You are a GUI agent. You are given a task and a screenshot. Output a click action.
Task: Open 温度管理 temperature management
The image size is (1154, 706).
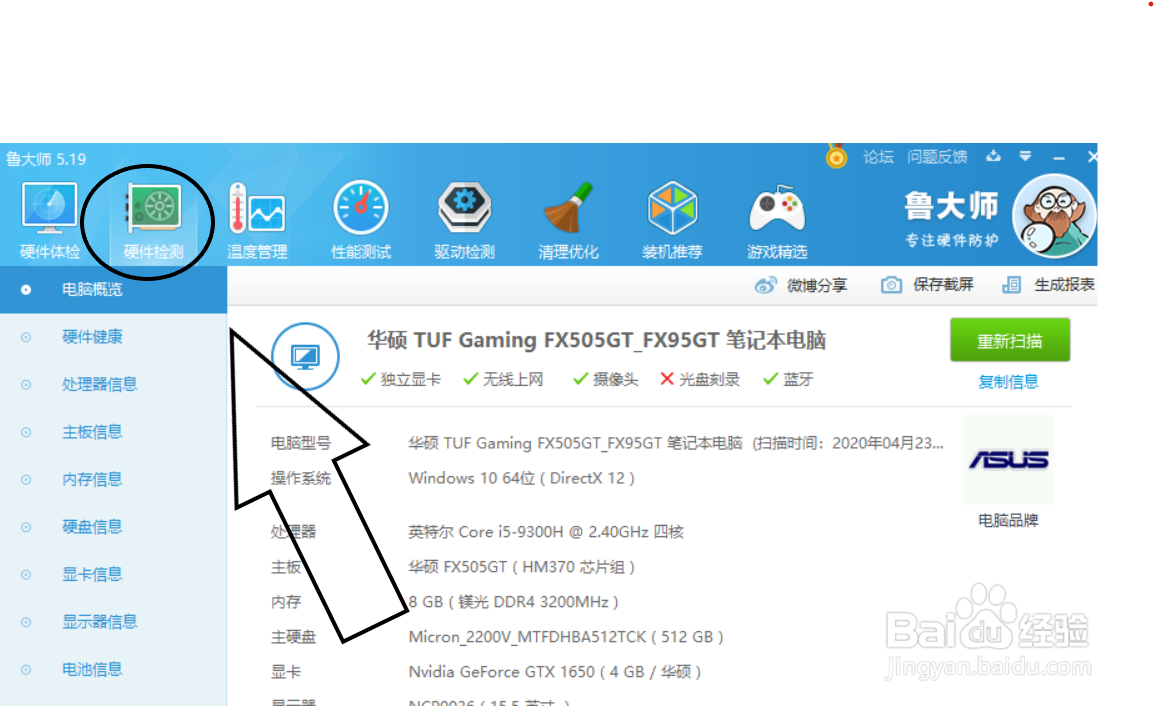click(257, 221)
